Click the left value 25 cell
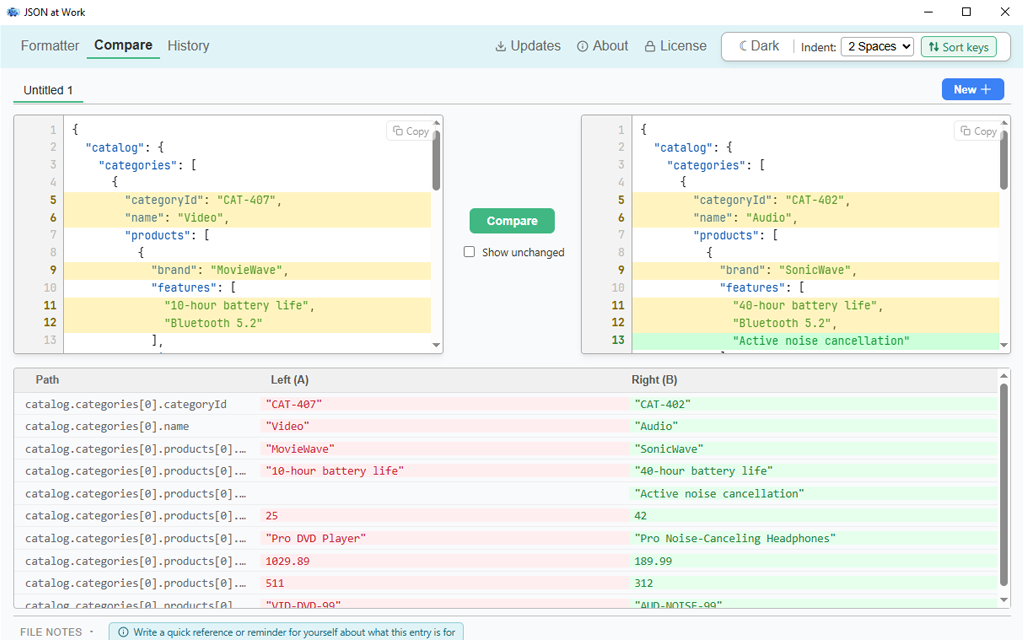Screen dimensions: 1024x640 click(x=444, y=516)
